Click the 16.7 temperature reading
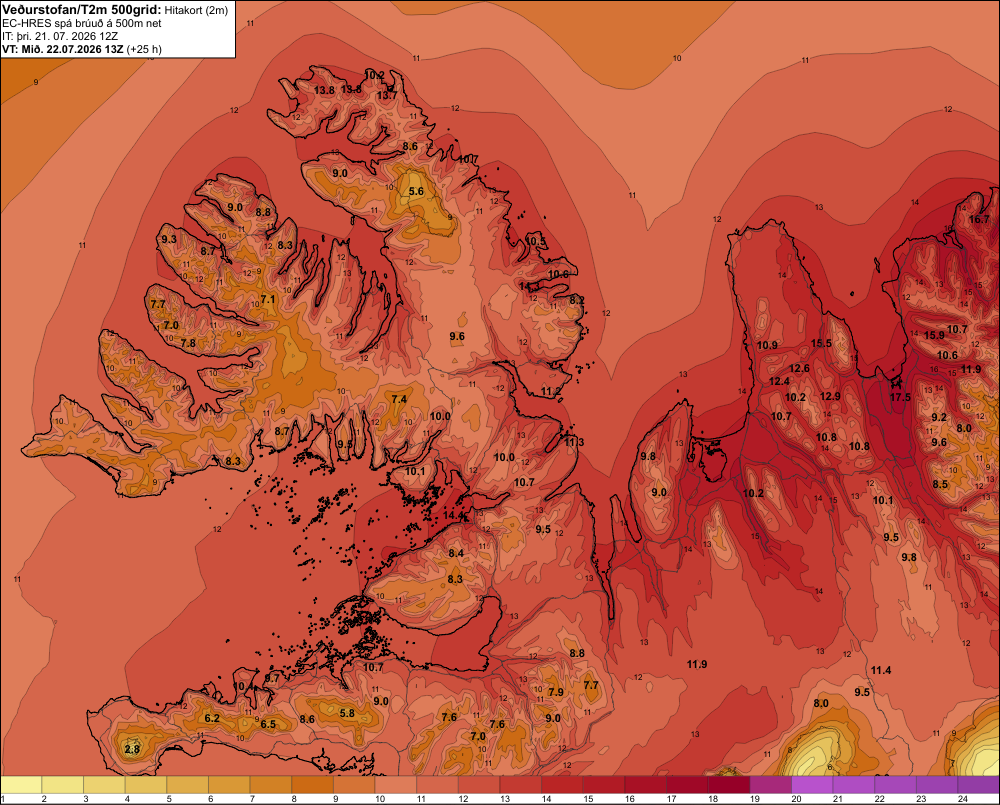Viewport: 1000px width, 805px height. pos(979,219)
